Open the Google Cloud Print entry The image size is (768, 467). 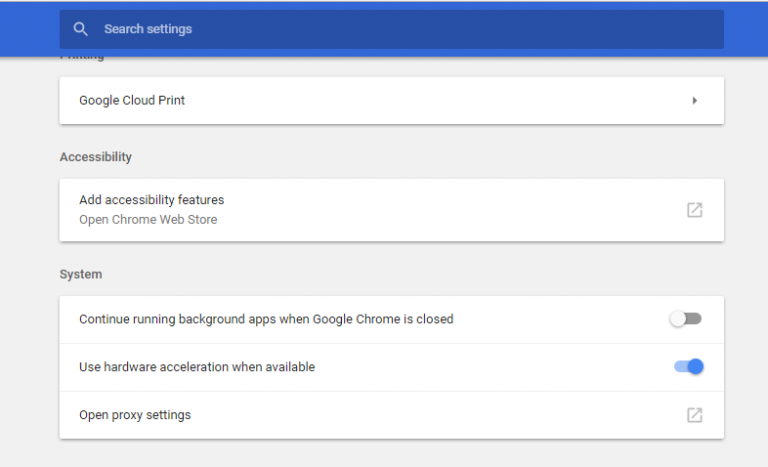point(132,100)
